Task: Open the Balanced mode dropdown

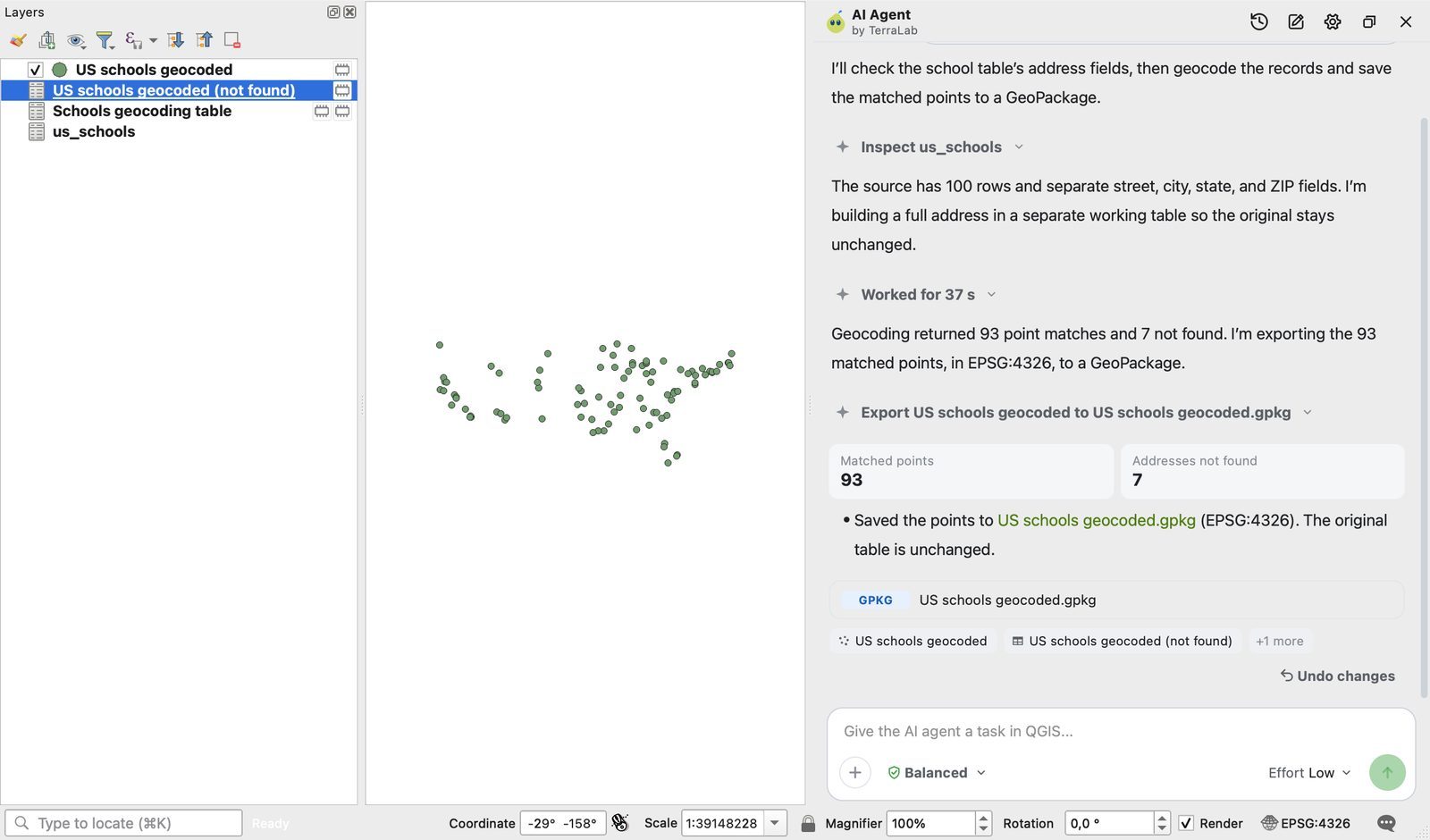Action: [x=937, y=772]
